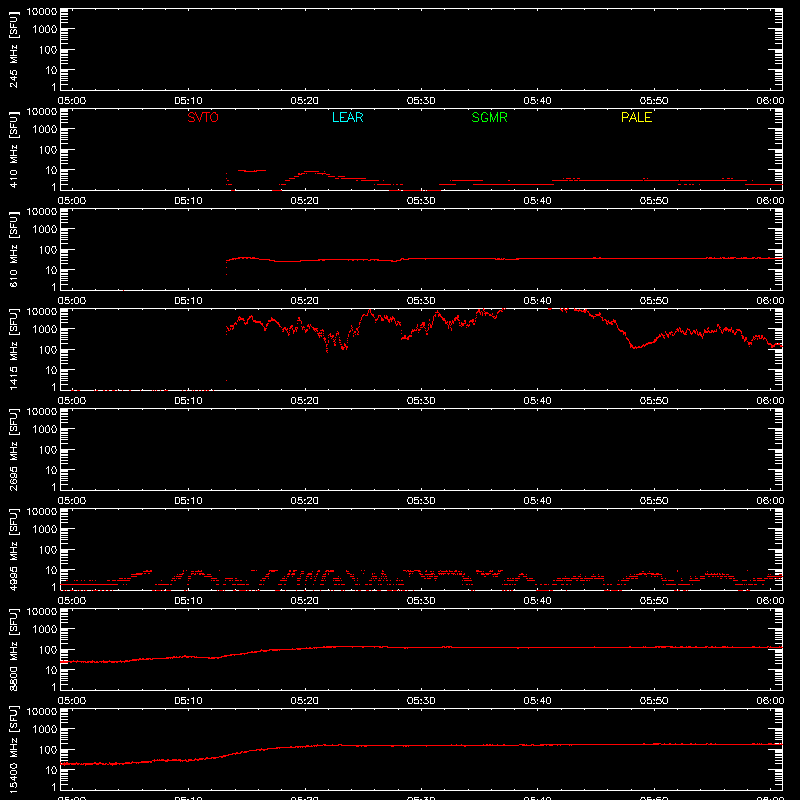Click 05:20 tick label under 610 MHz panel
Viewport: 800px width, 800px height.
click(x=305, y=301)
